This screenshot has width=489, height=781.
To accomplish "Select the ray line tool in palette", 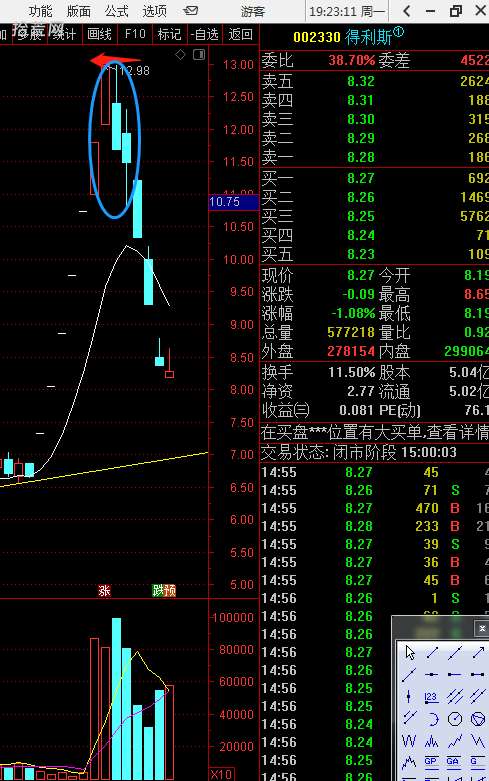I will [410, 674].
